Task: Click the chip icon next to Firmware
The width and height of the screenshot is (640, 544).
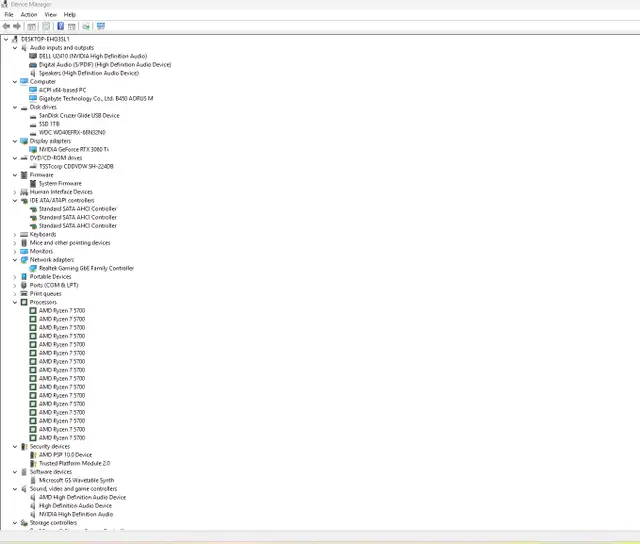Action: 24,175
